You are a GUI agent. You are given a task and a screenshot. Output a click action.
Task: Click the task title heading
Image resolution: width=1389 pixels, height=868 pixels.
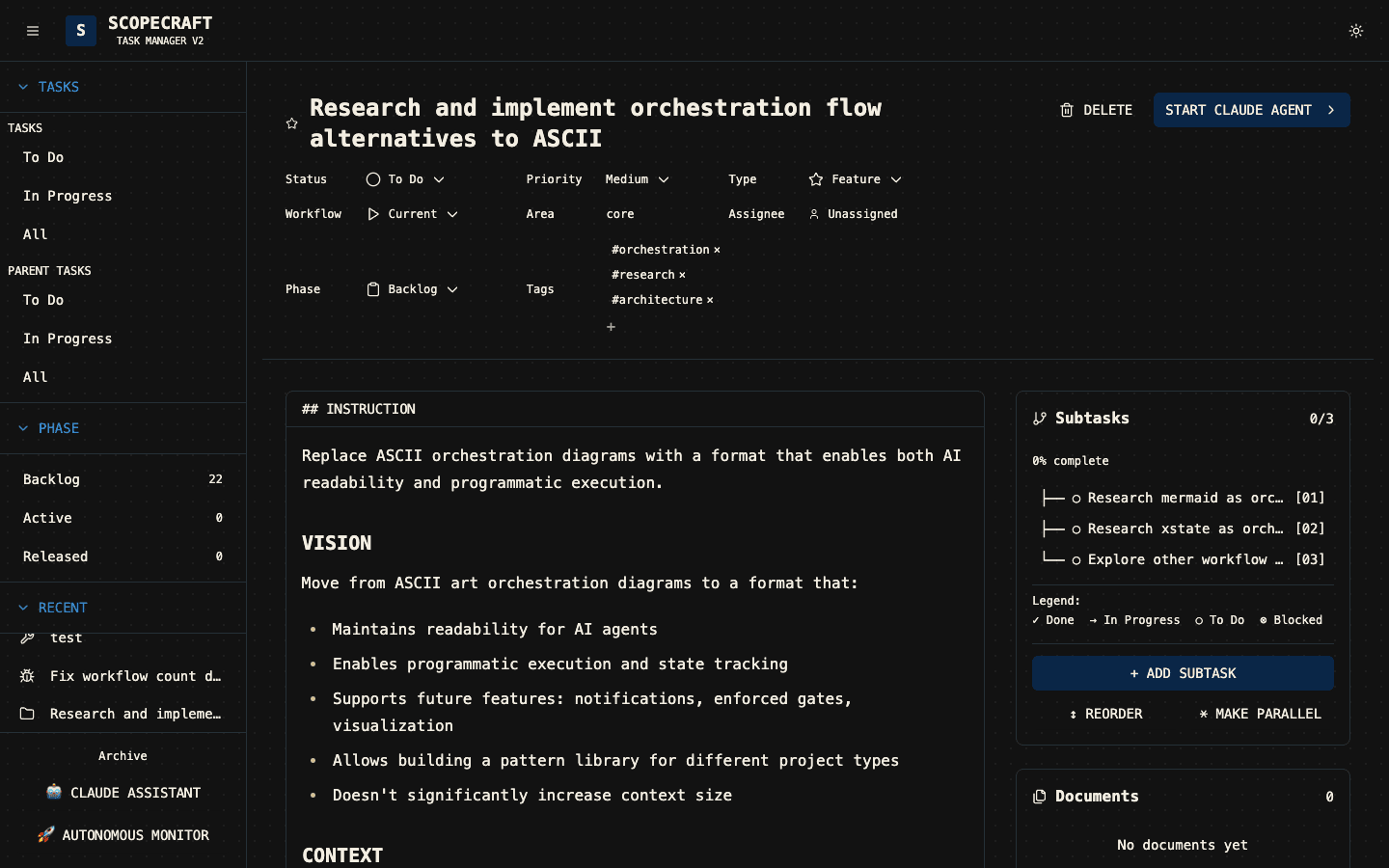595,122
